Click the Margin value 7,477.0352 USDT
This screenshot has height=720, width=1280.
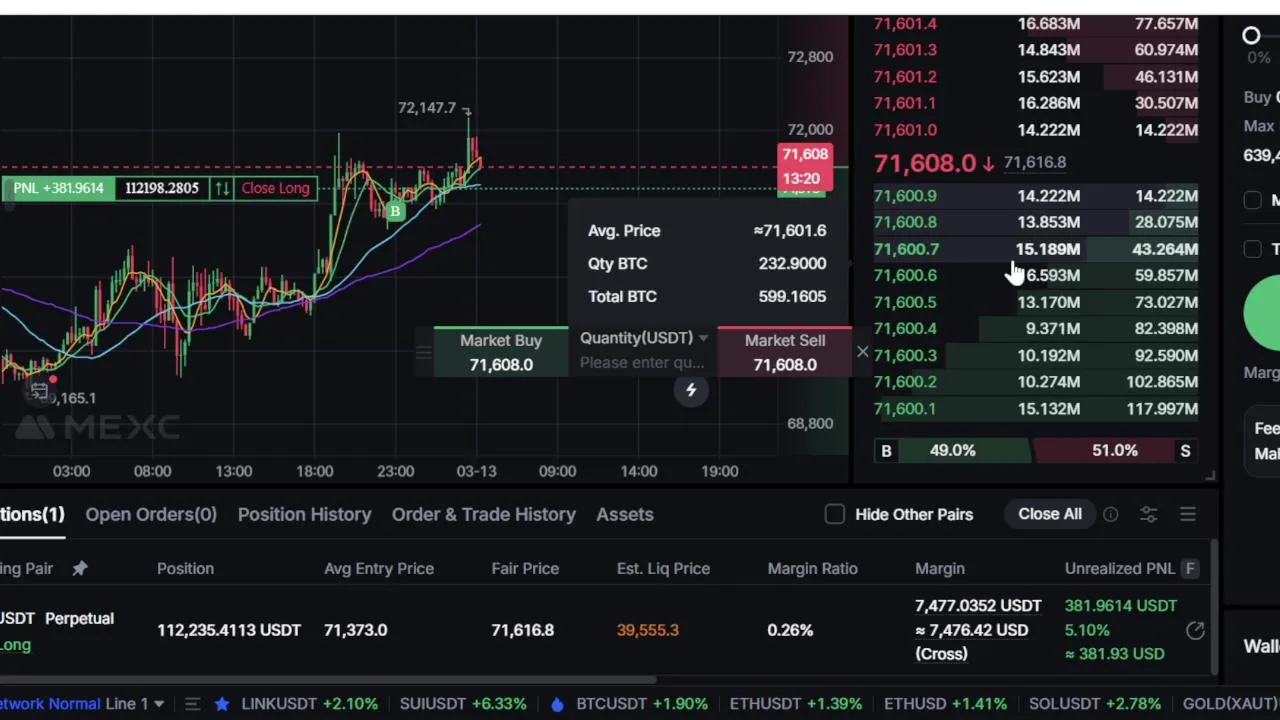(978, 606)
